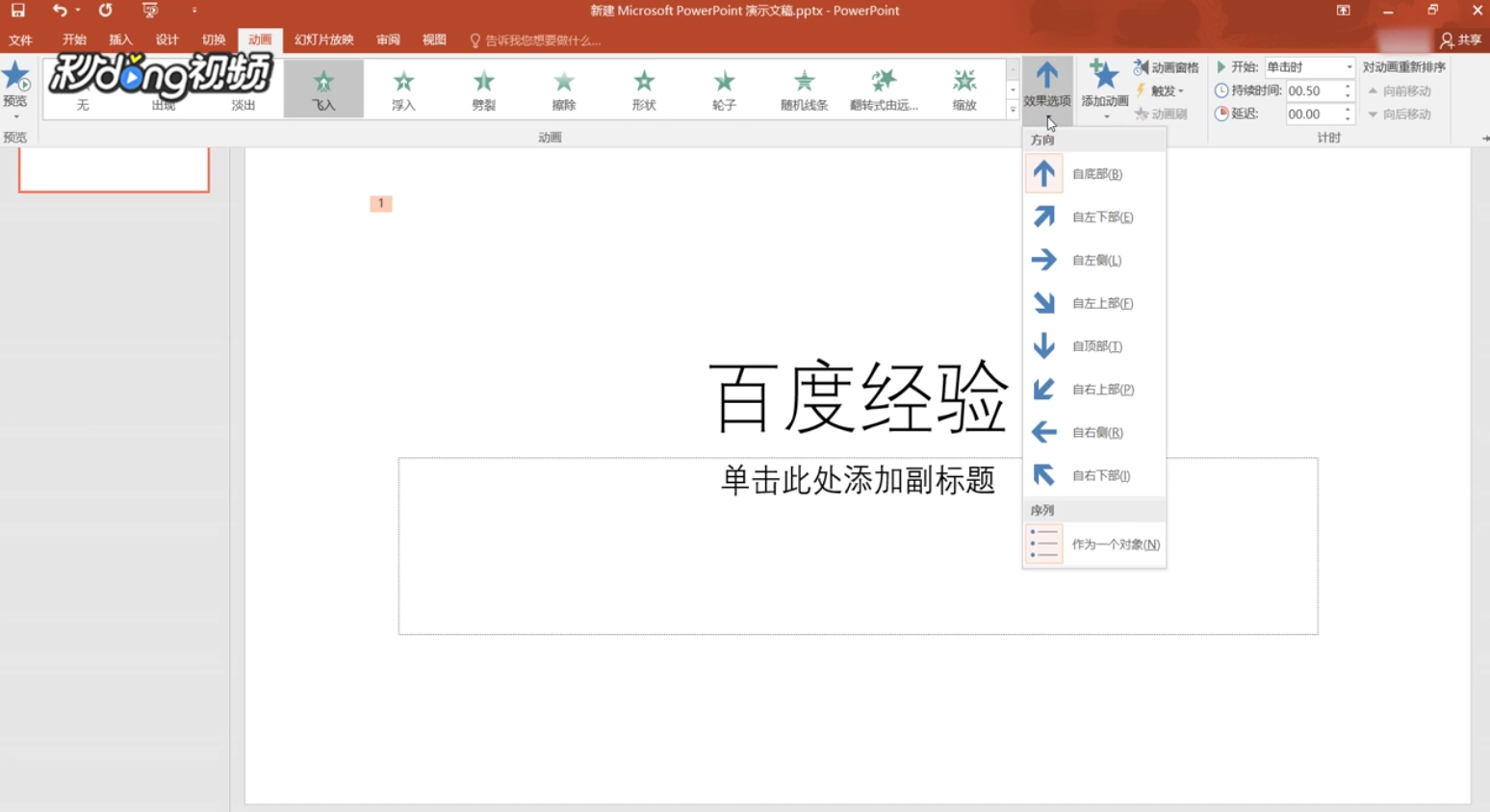
Task: Click animation order marker 1 on slide
Action: tap(381, 203)
